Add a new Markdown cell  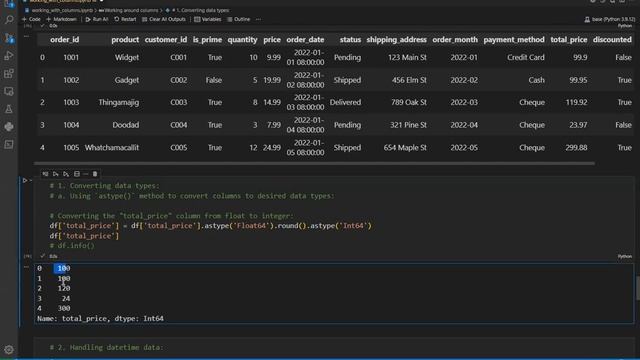click(x=61, y=19)
